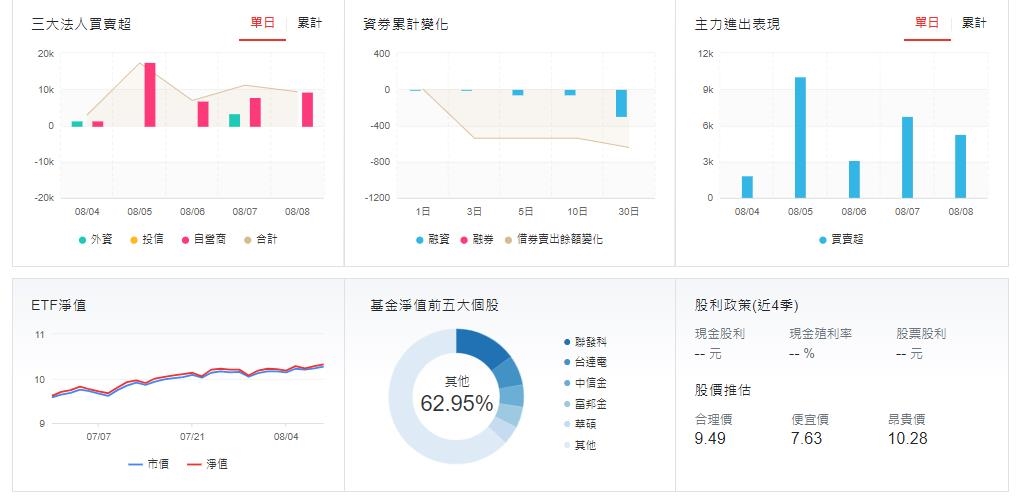Viewport: 1016px width, 498px height.
Task: Click the 08/05 bar in 主力進出表現
Action: 800,137
